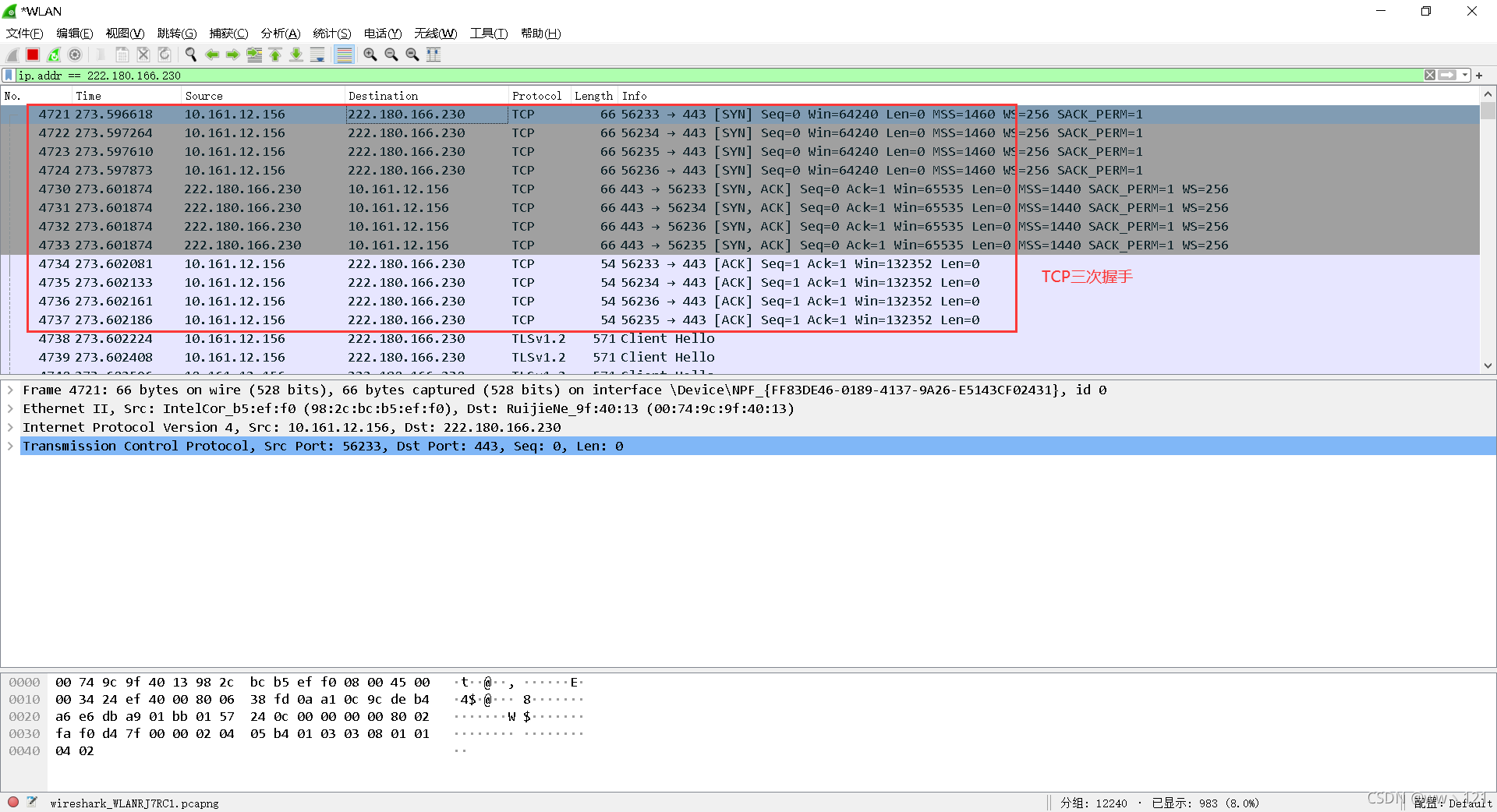Viewport: 1497px width, 812px height.
Task: Open the display filter history dropdown
Action: 1465,76
